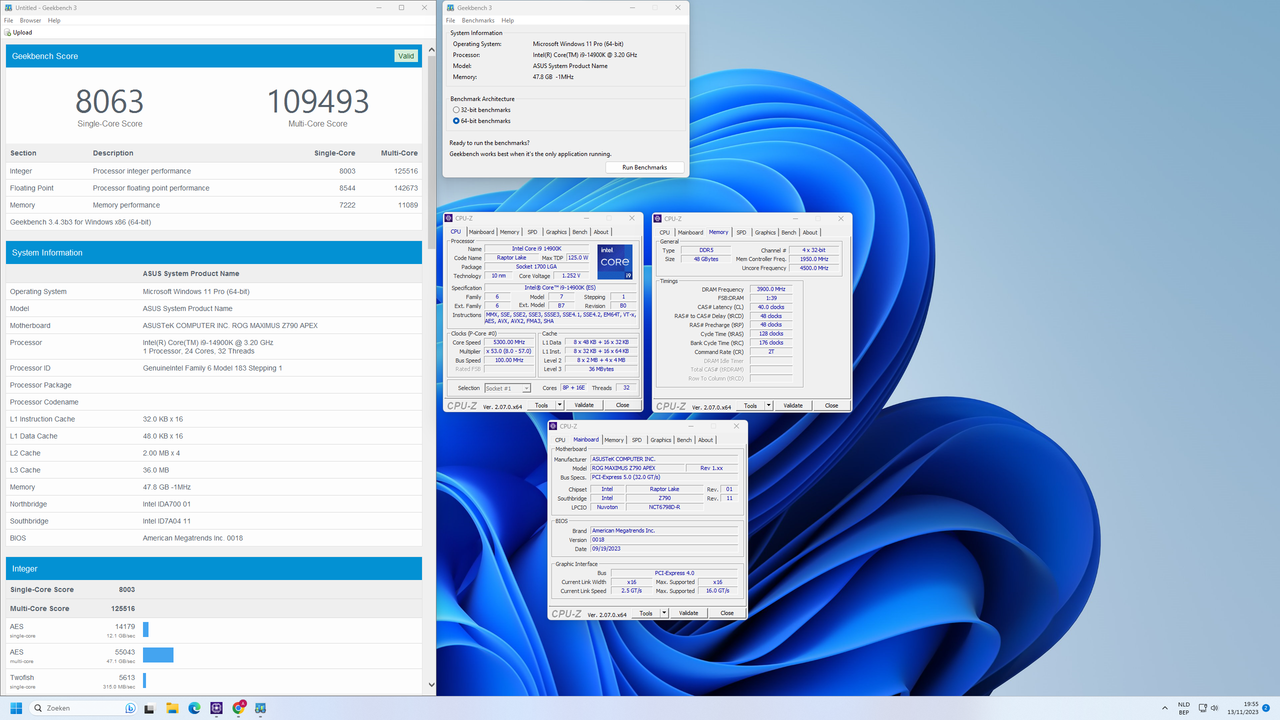Open Tools dropdown arrow in Memory window
Viewport: 1280px width, 720px height.
768,405
